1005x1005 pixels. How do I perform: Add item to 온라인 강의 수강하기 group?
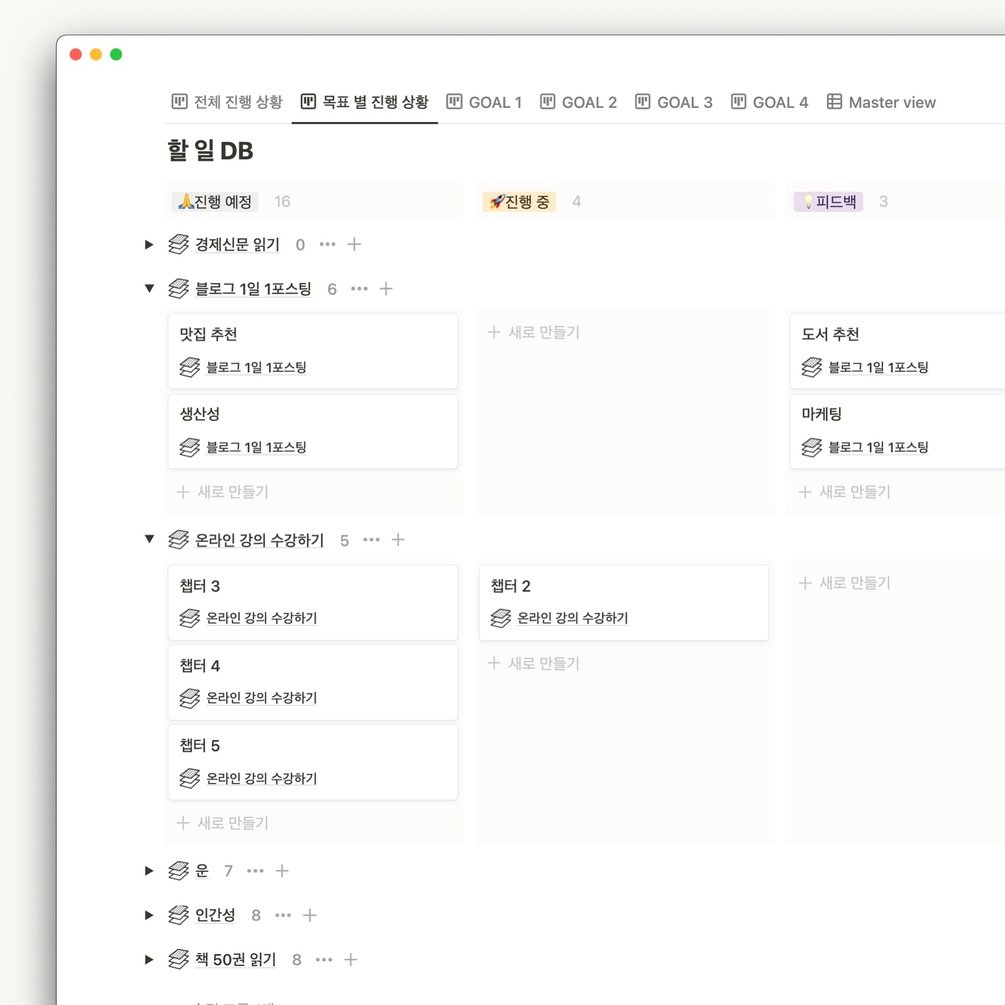pos(398,540)
